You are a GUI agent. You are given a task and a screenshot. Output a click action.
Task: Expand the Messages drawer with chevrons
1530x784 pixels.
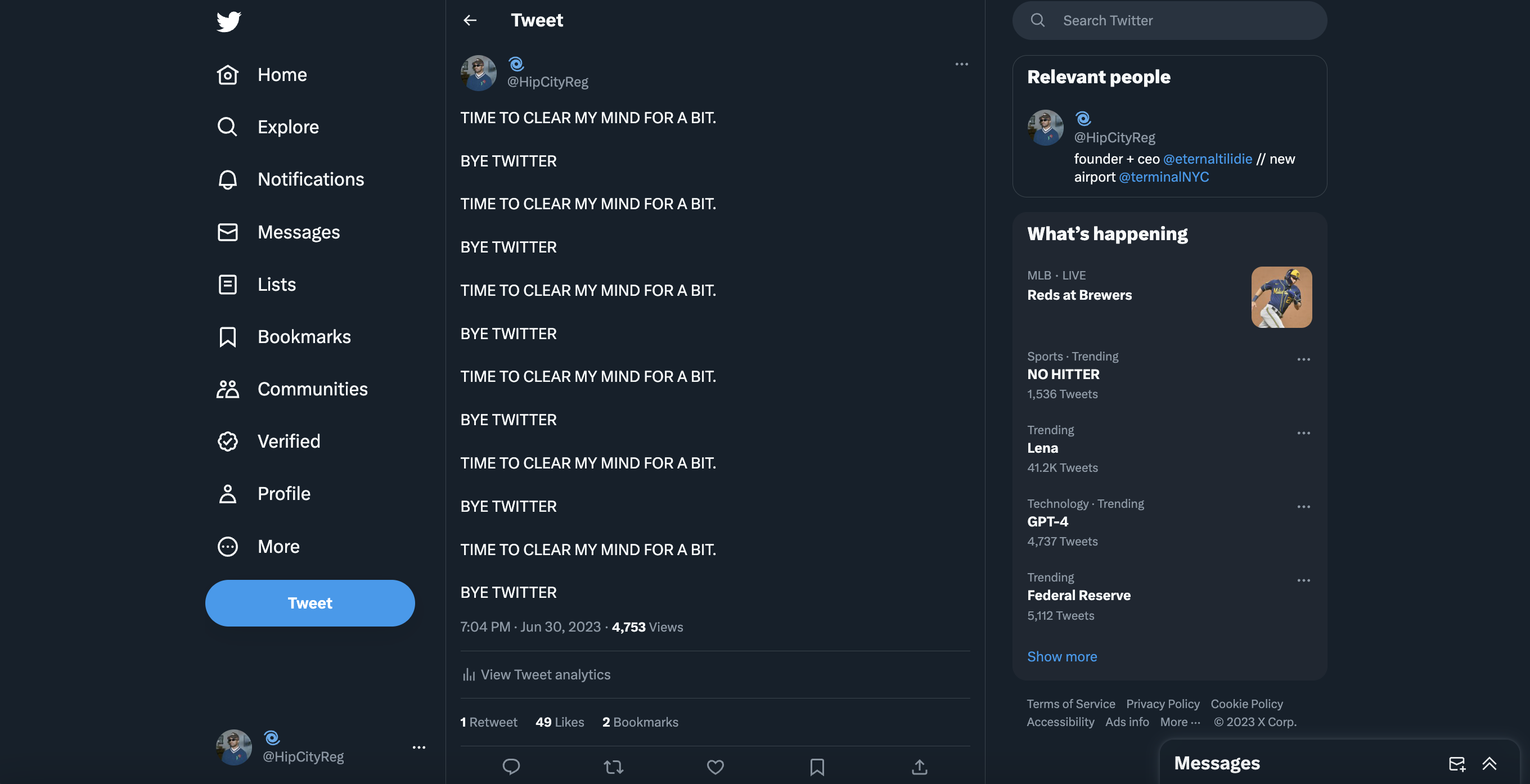pos(1489,764)
